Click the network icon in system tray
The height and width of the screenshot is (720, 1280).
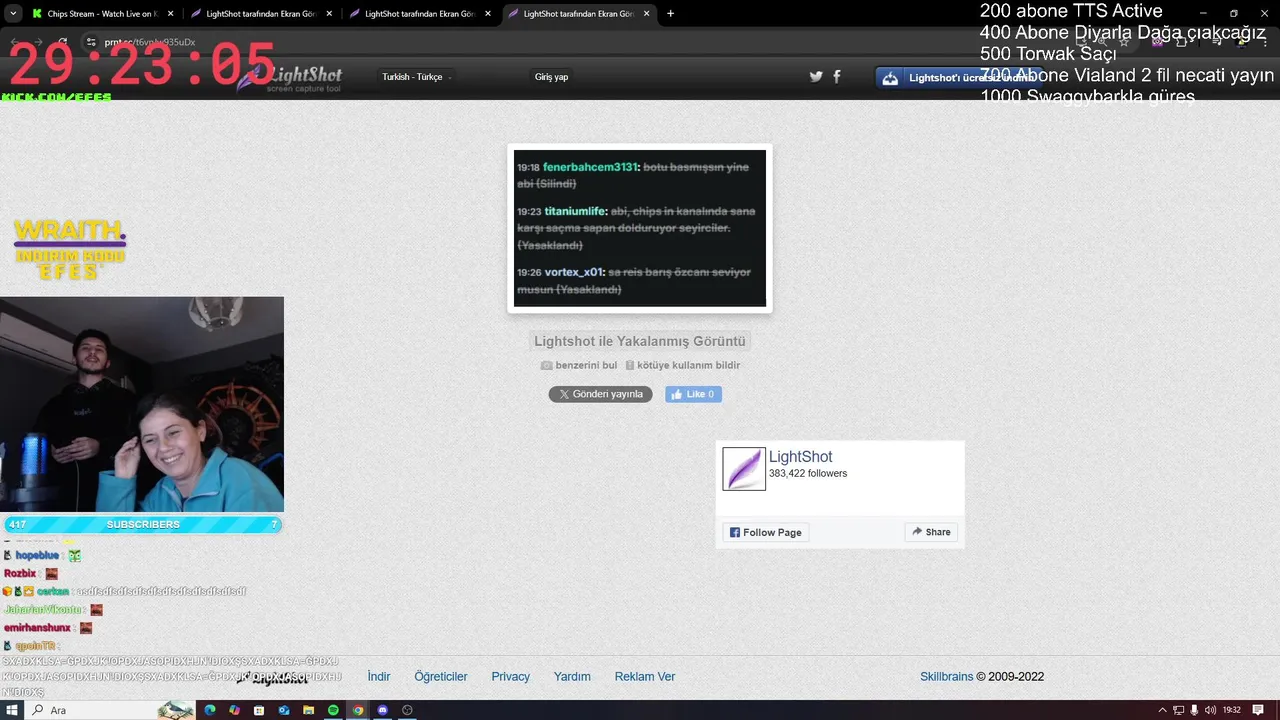click(x=1179, y=710)
